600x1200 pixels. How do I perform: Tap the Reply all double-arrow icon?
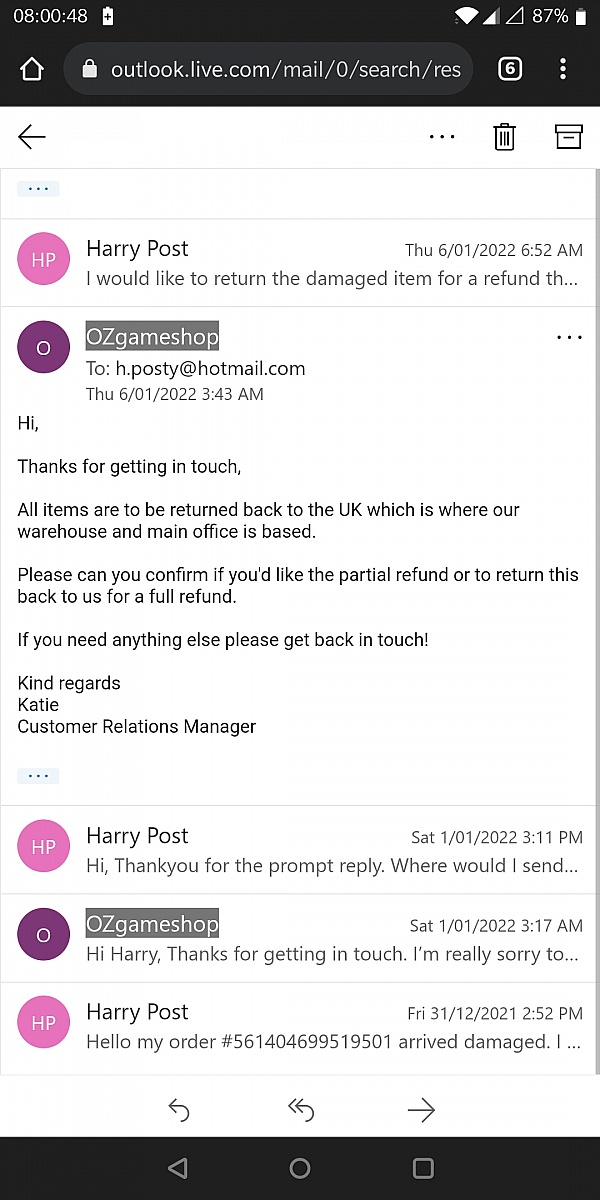(300, 1109)
